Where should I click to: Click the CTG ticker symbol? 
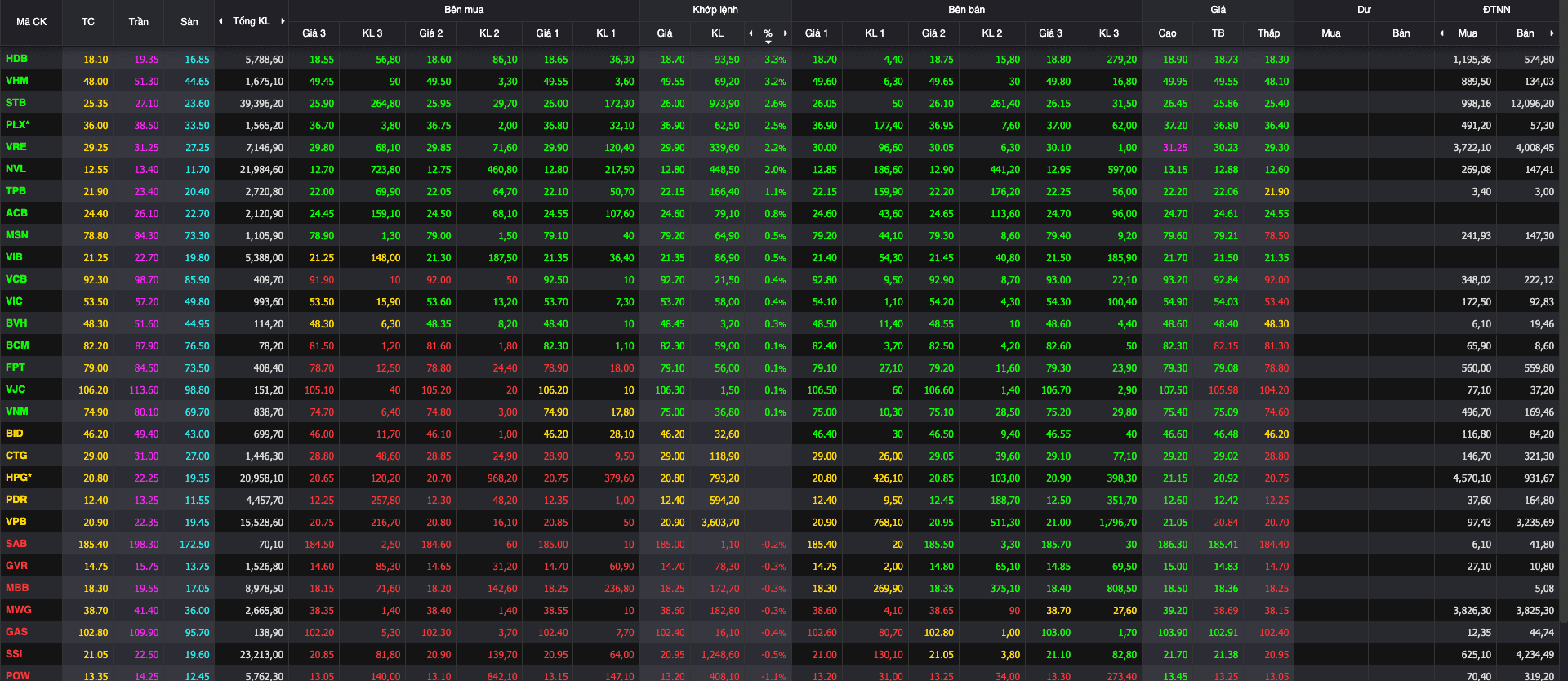point(16,456)
